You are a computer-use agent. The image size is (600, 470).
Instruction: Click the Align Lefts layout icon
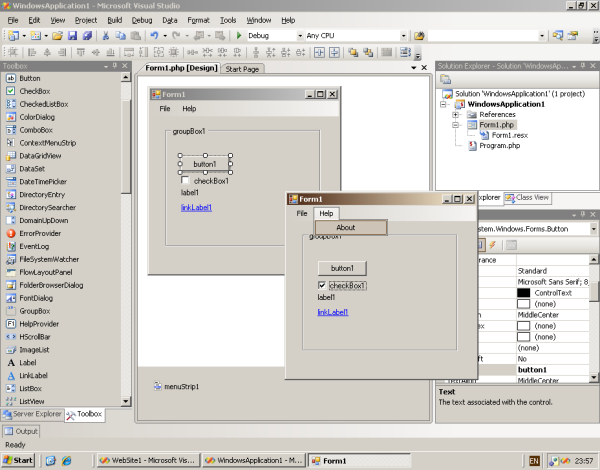(32, 52)
